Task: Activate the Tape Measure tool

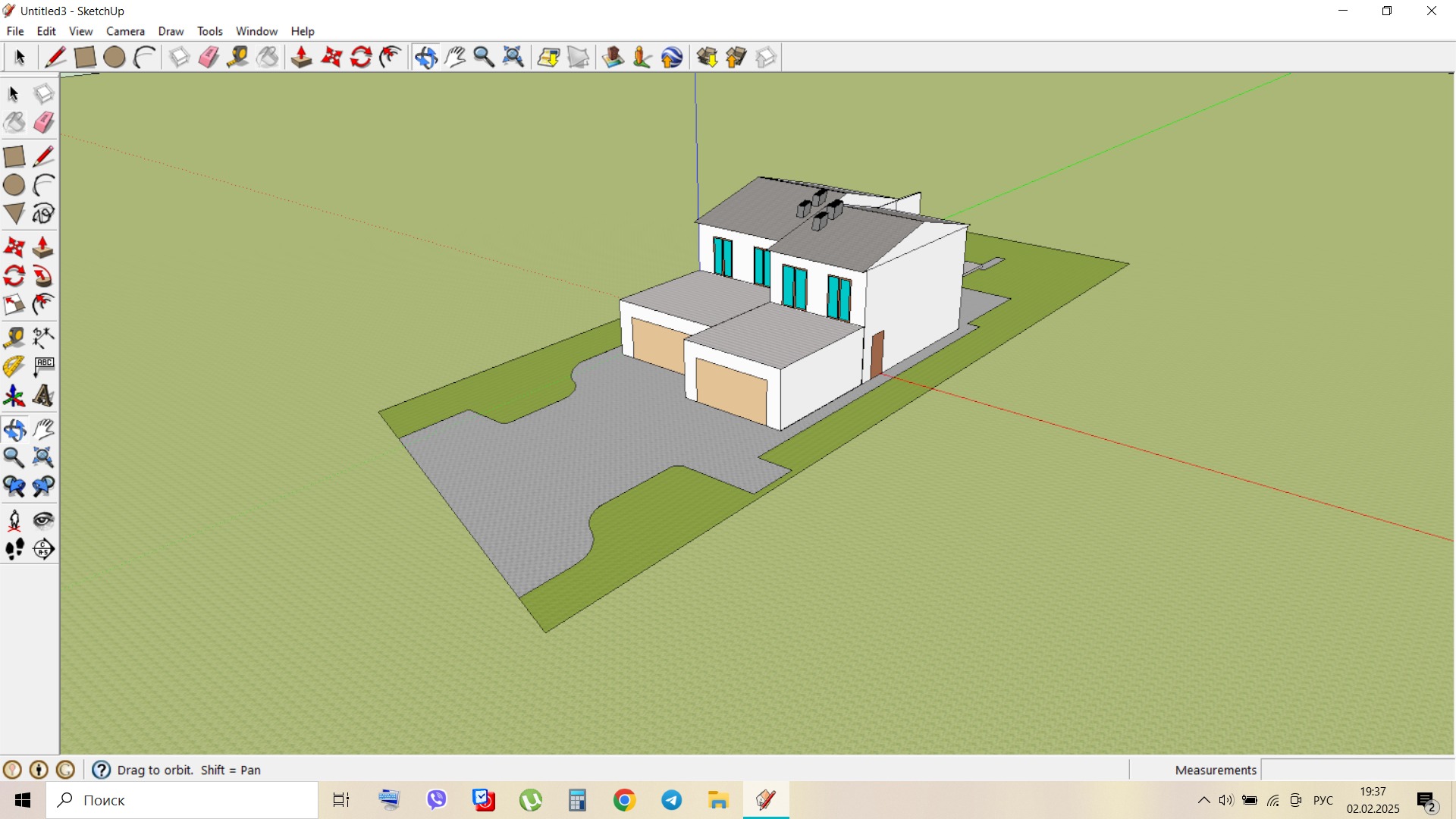Action: pyautogui.click(x=237, y=57)
